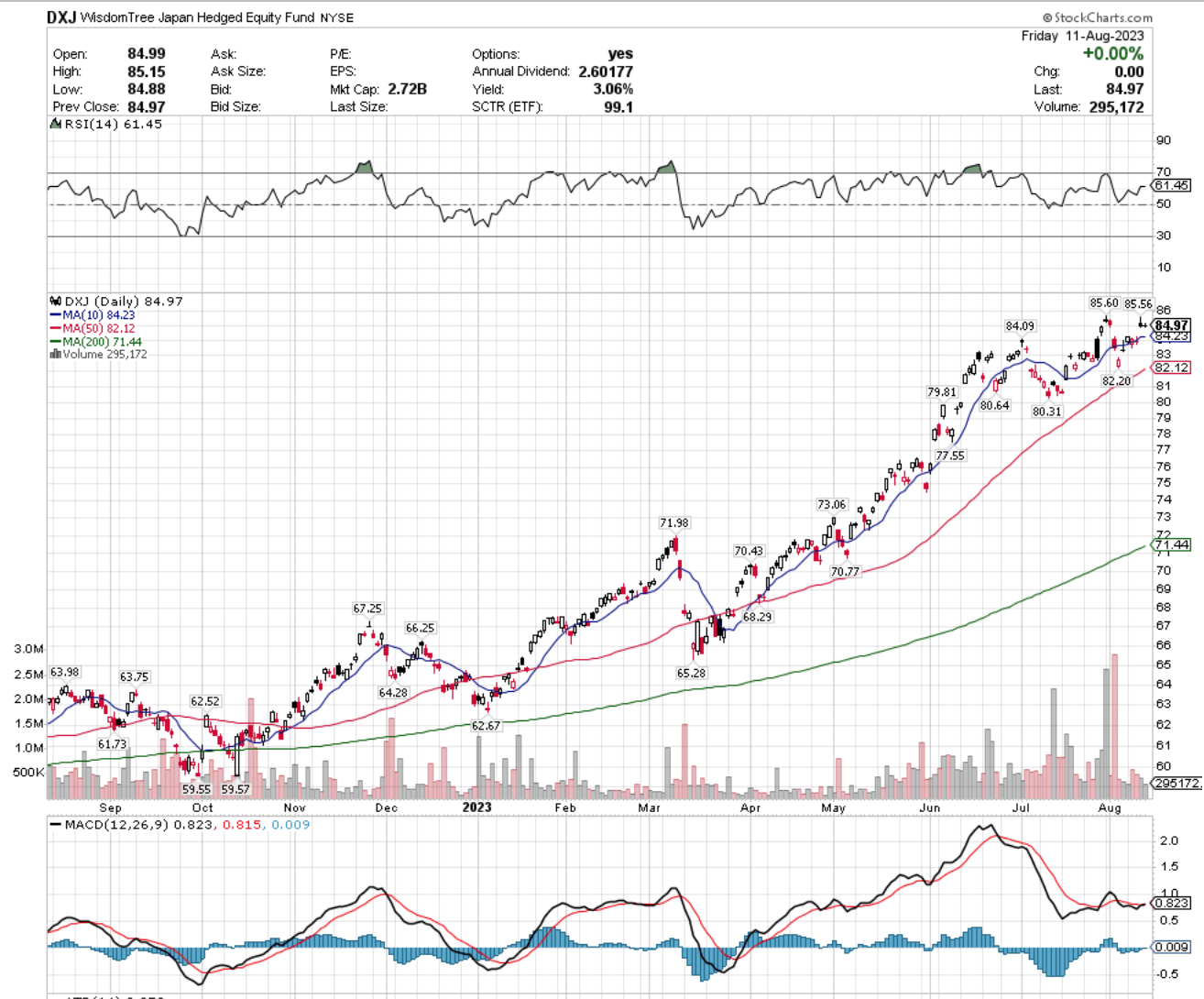Image resolution: width=1204 pixels, height=999 pixels.
Task: Click the RSI(14) 61.45 indicator label
Action: point(106,124)
